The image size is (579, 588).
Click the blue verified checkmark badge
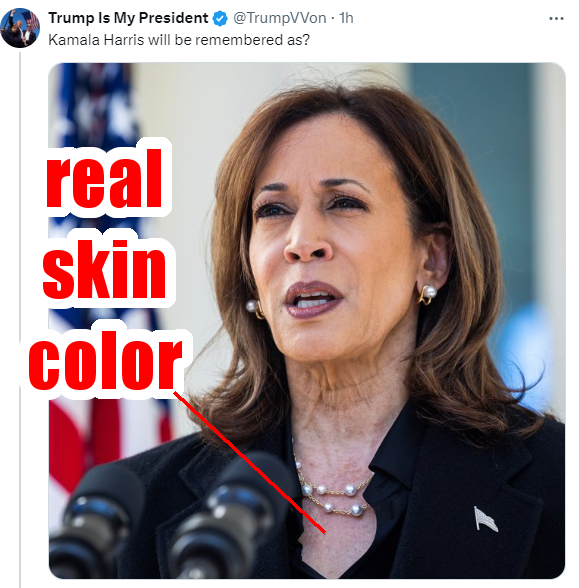pos(220,18)
